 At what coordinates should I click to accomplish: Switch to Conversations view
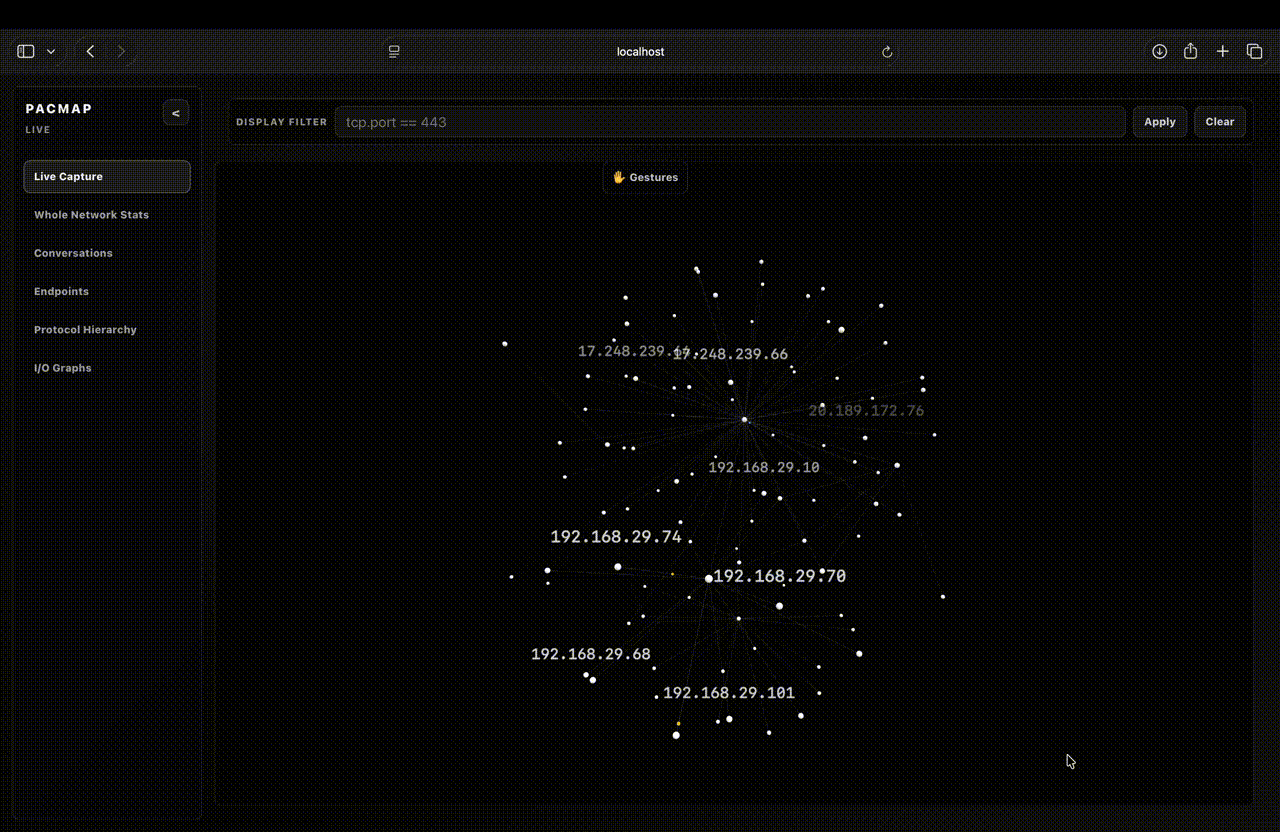pyautogui.click(x=107, y=253)
